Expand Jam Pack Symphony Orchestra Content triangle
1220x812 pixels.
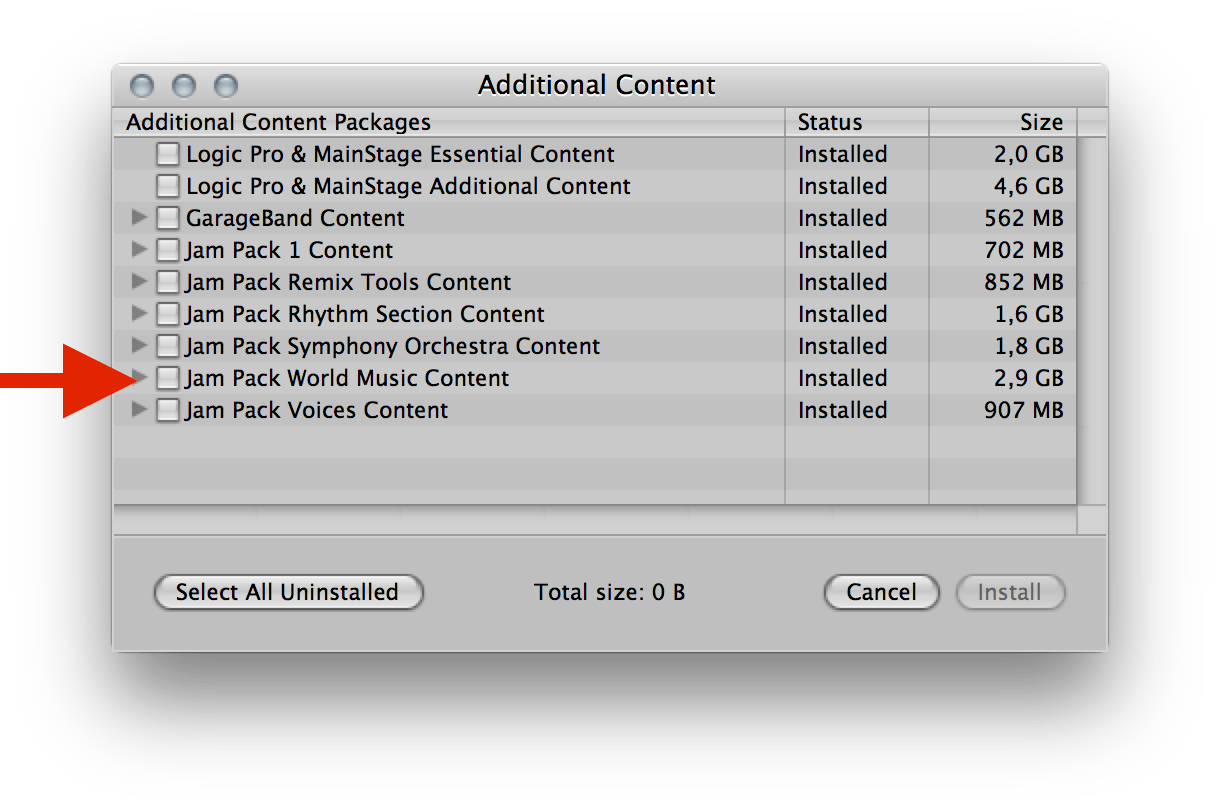pos(139,346)
